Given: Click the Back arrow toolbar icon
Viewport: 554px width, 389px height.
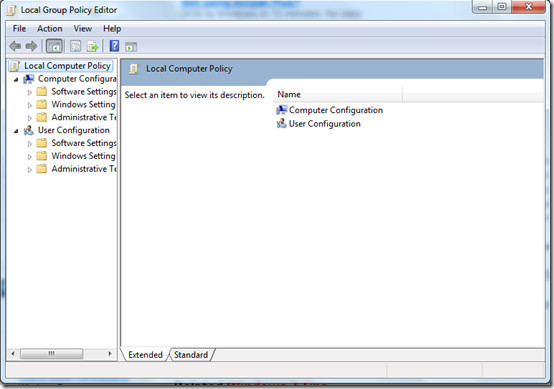Looking at the screenshot, I should click(15, 46).
